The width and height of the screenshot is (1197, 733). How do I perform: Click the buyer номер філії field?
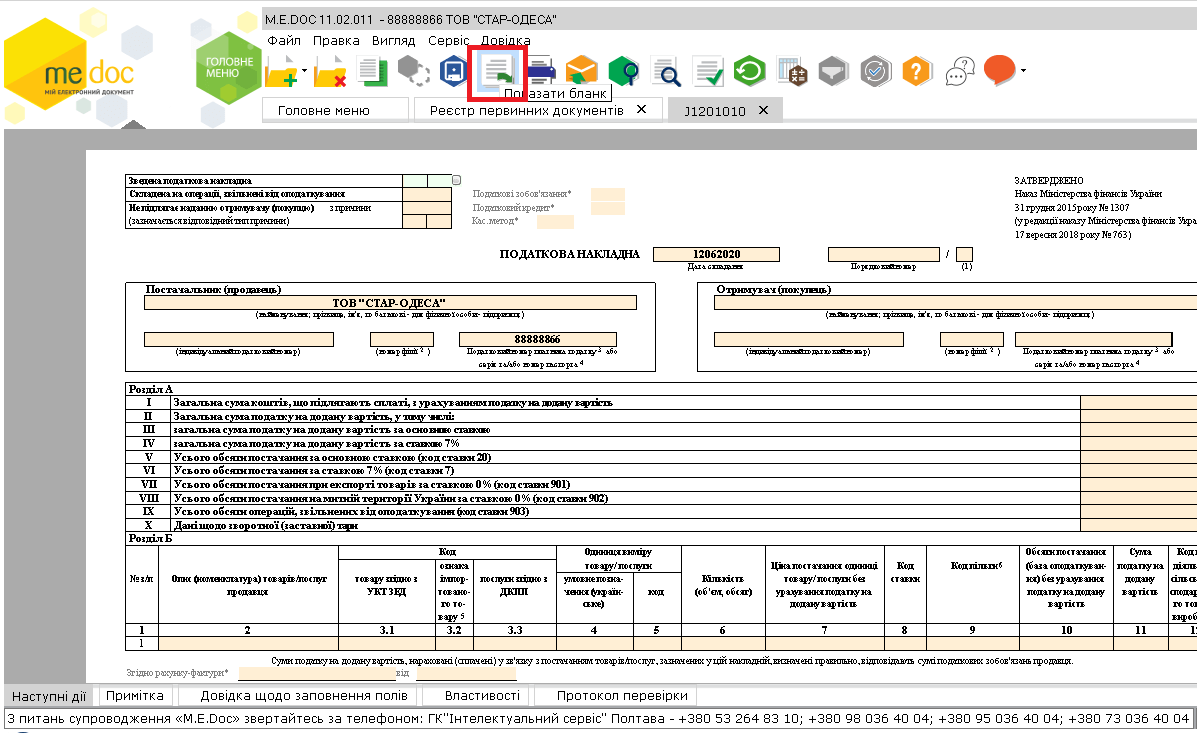972,340
